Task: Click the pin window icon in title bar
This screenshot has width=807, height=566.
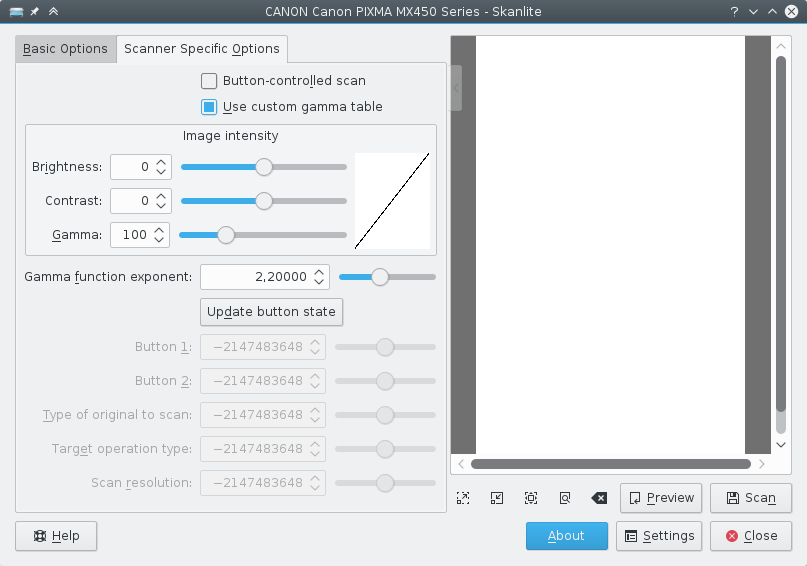Action: tap(34, 11)
